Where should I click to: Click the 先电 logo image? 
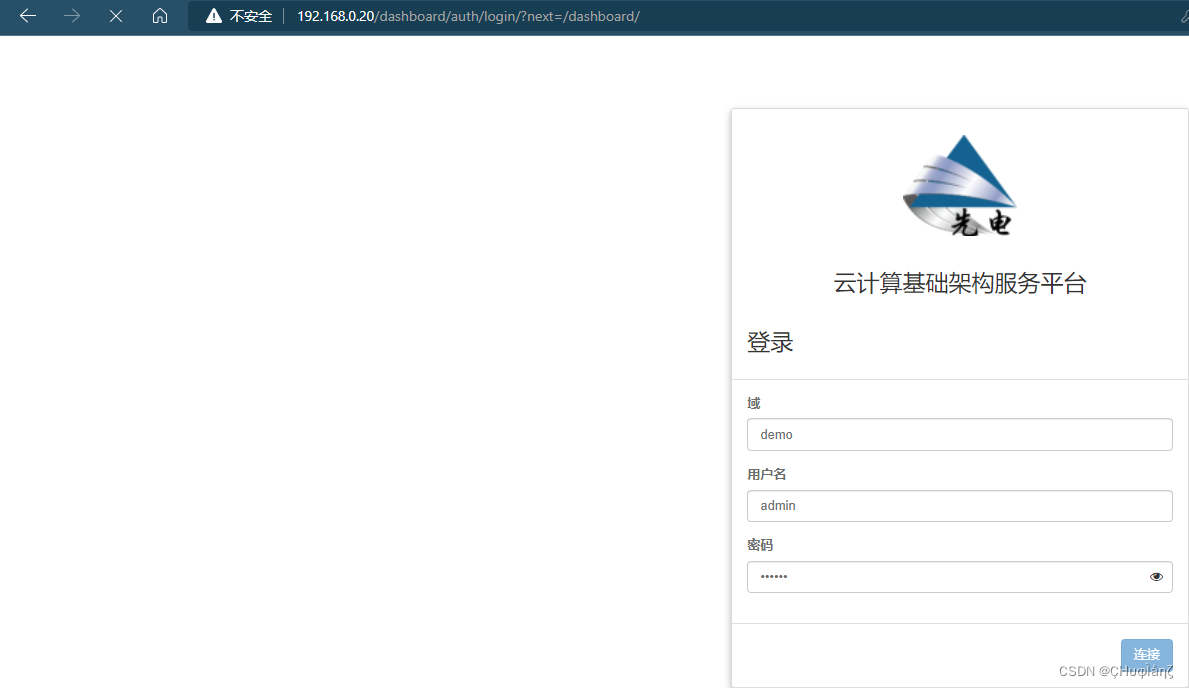coord(959,186)
